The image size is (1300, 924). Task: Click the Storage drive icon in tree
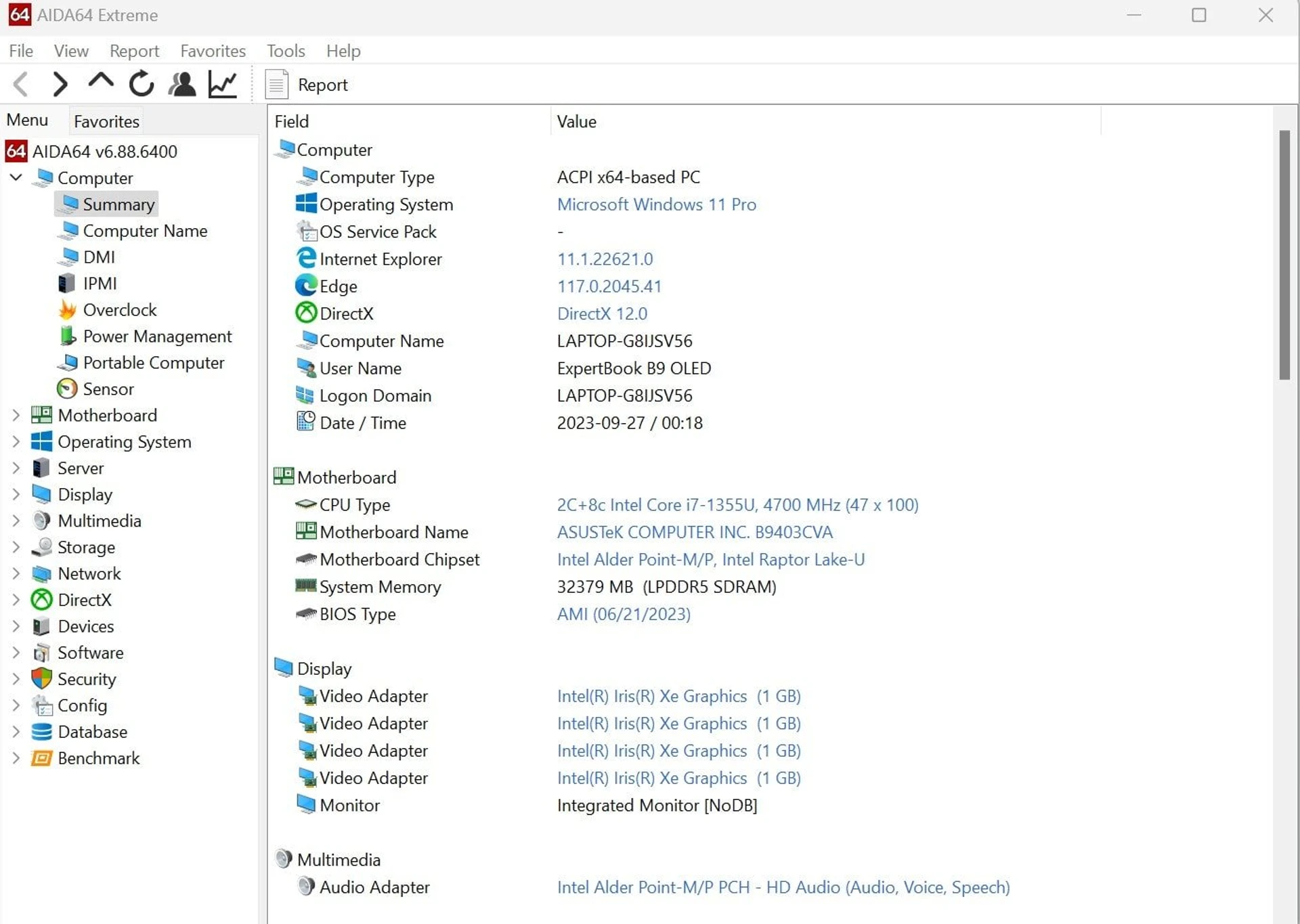click(42, 547)
